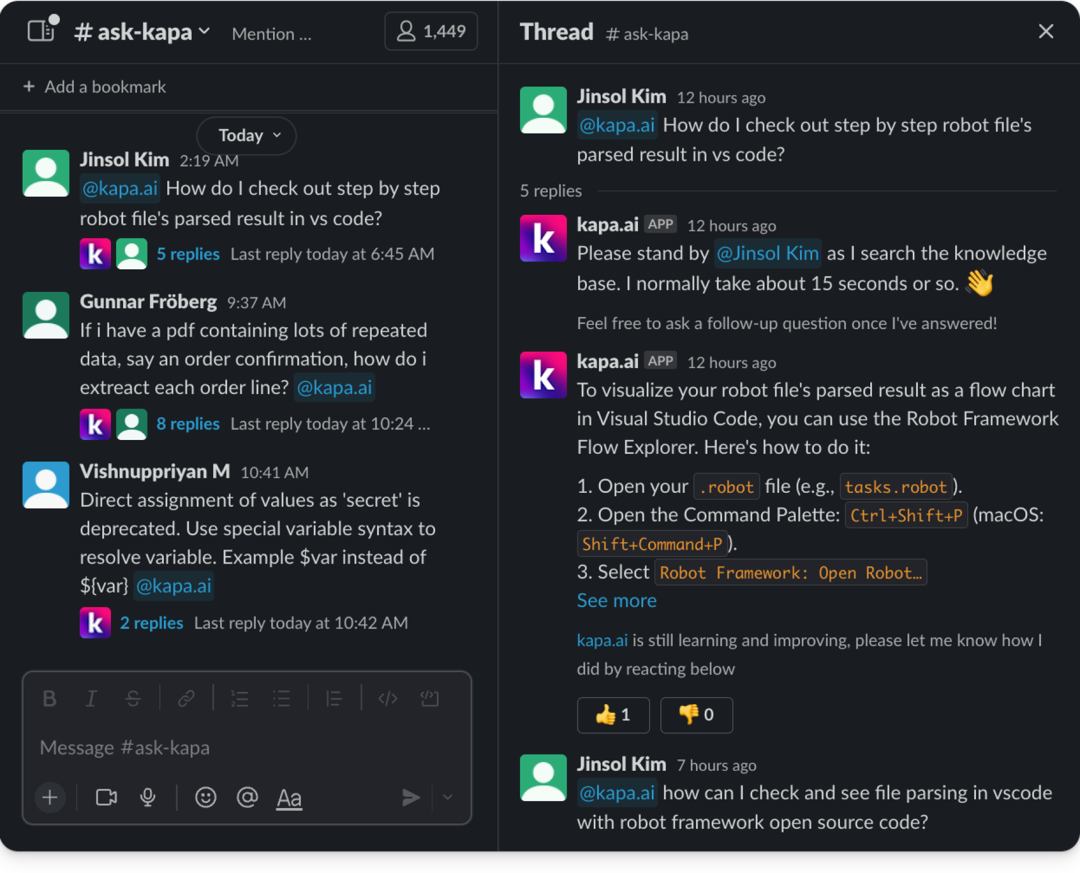Viewport: 1080px width, 873px height.
Task: React with thumbs up on kapa.ai answer
Action: [x=613, y=715]
